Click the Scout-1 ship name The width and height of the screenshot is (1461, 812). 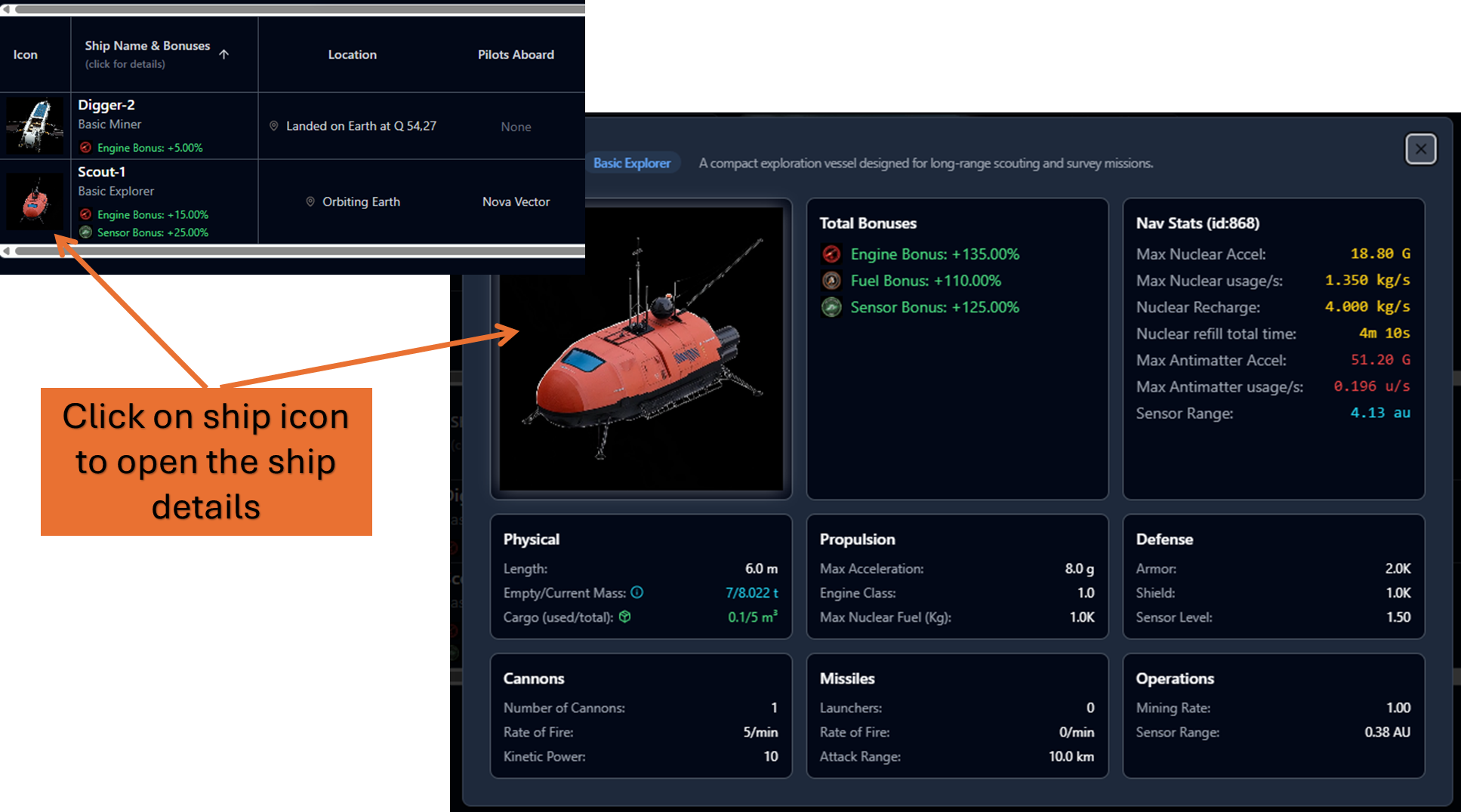pos(102,172)
